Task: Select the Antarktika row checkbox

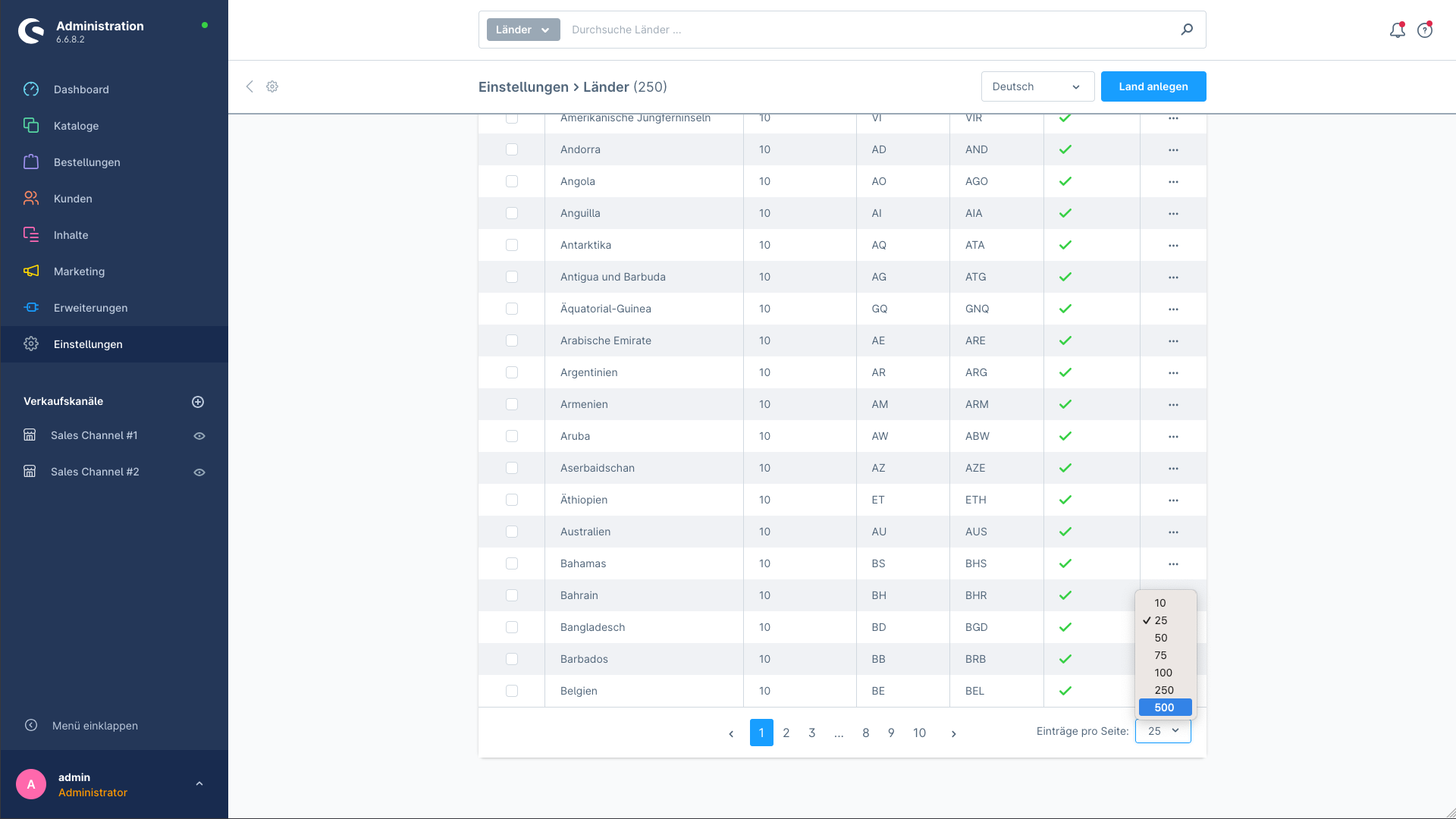Action: pos(512,246)
